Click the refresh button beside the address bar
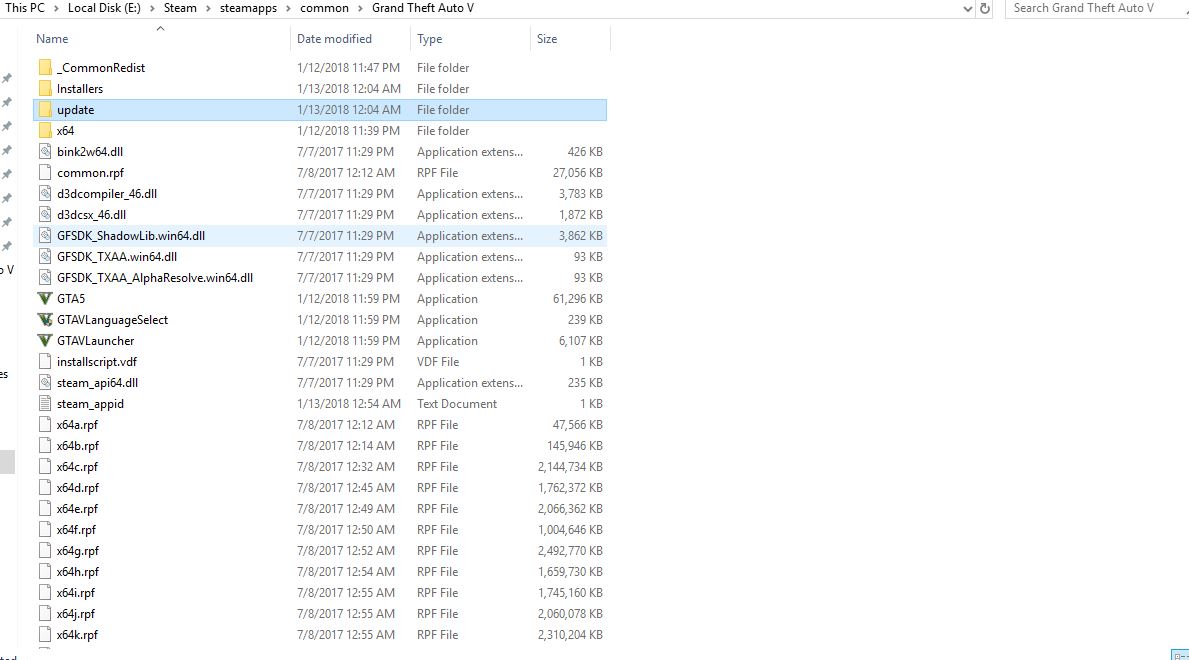 [985, 8]
